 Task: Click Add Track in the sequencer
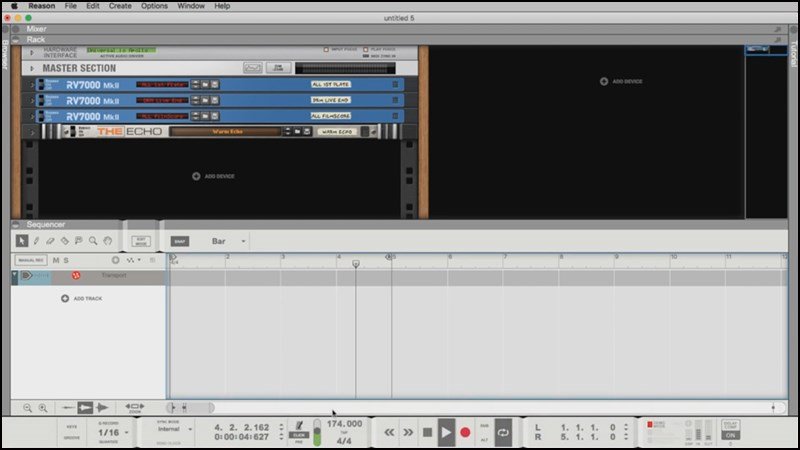pyautogui.click(x=82, y=298)
